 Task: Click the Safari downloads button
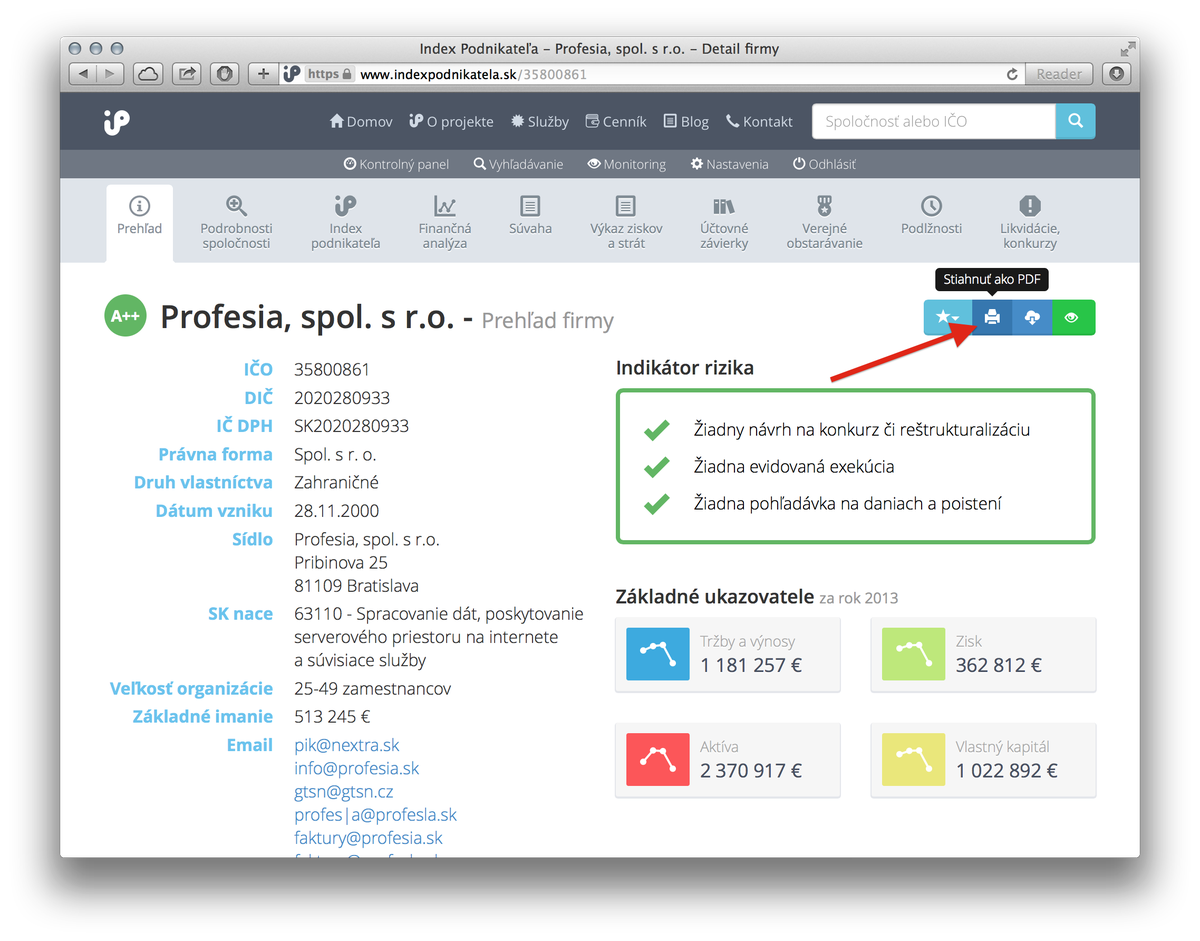click(1116, 73)
